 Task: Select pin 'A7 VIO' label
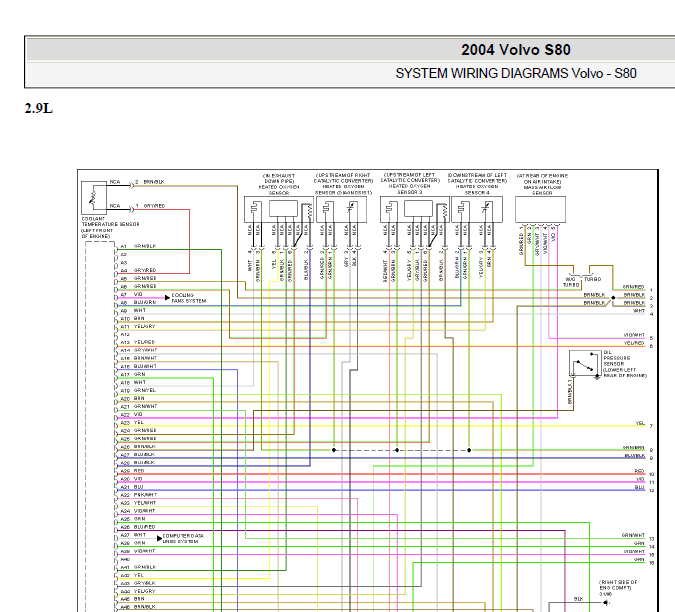[131, 294]
